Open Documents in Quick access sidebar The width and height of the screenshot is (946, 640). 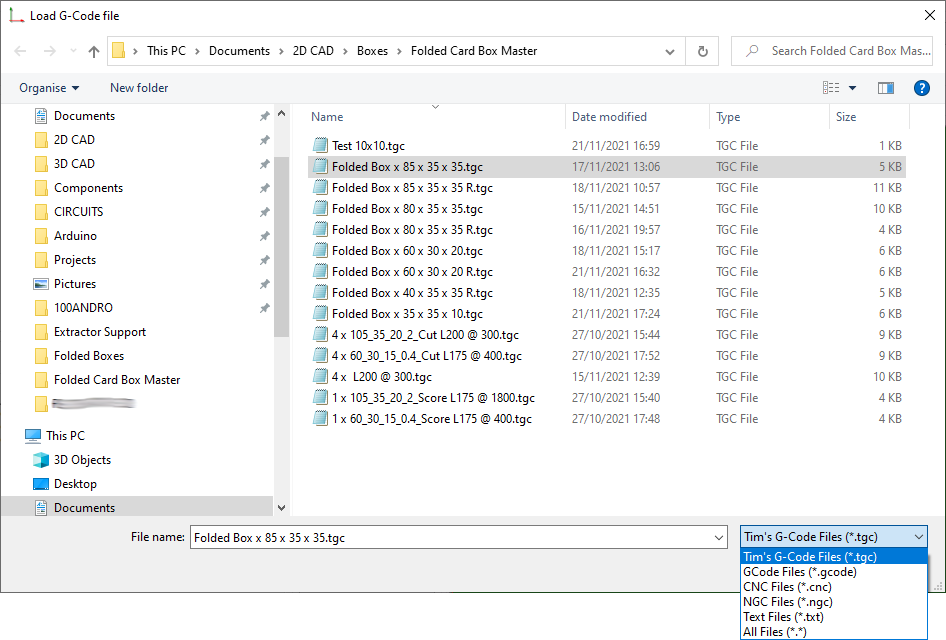(84, 116)
